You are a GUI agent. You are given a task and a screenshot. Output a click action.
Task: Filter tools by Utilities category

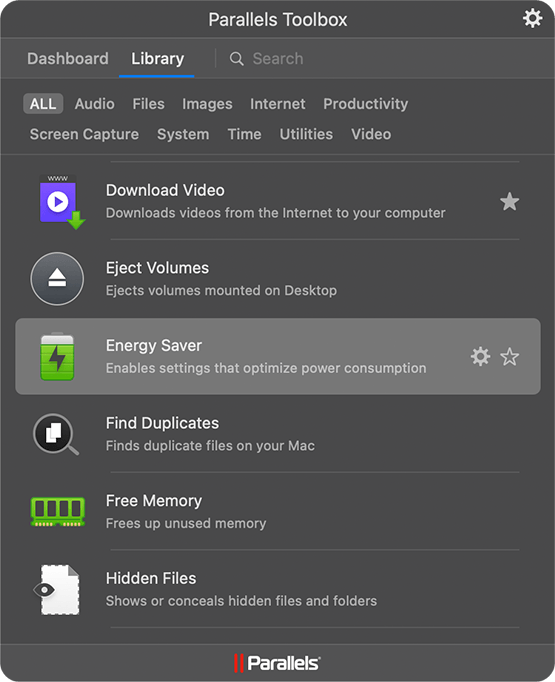[x=306, y=134]
